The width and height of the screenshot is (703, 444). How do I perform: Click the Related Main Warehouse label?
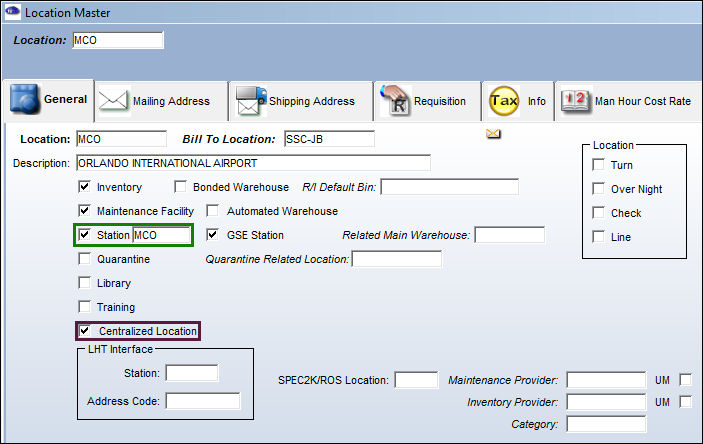[x=406, y=235]
